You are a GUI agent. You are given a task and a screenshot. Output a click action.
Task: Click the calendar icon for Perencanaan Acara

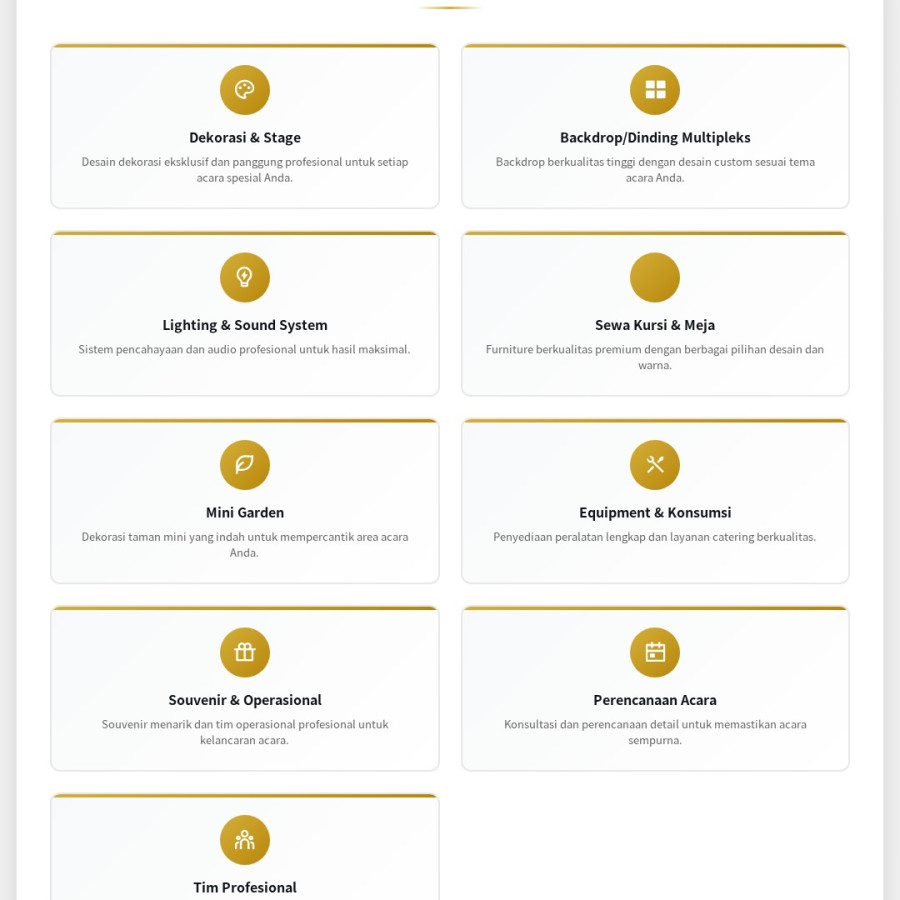click(655, 652)
